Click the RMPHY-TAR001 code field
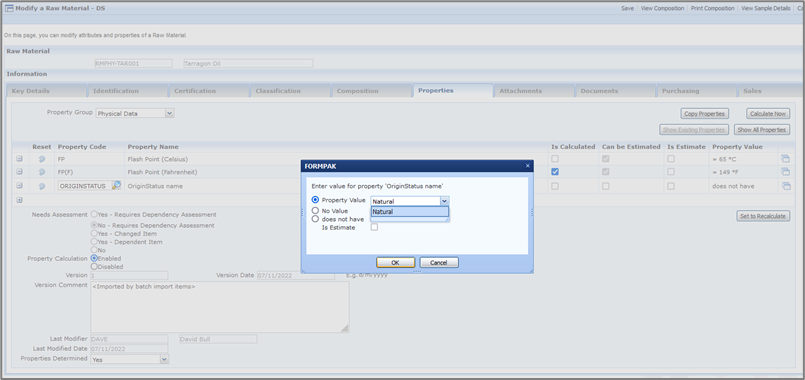Viewport: 805px width, 380px height. tap(132, 63)
